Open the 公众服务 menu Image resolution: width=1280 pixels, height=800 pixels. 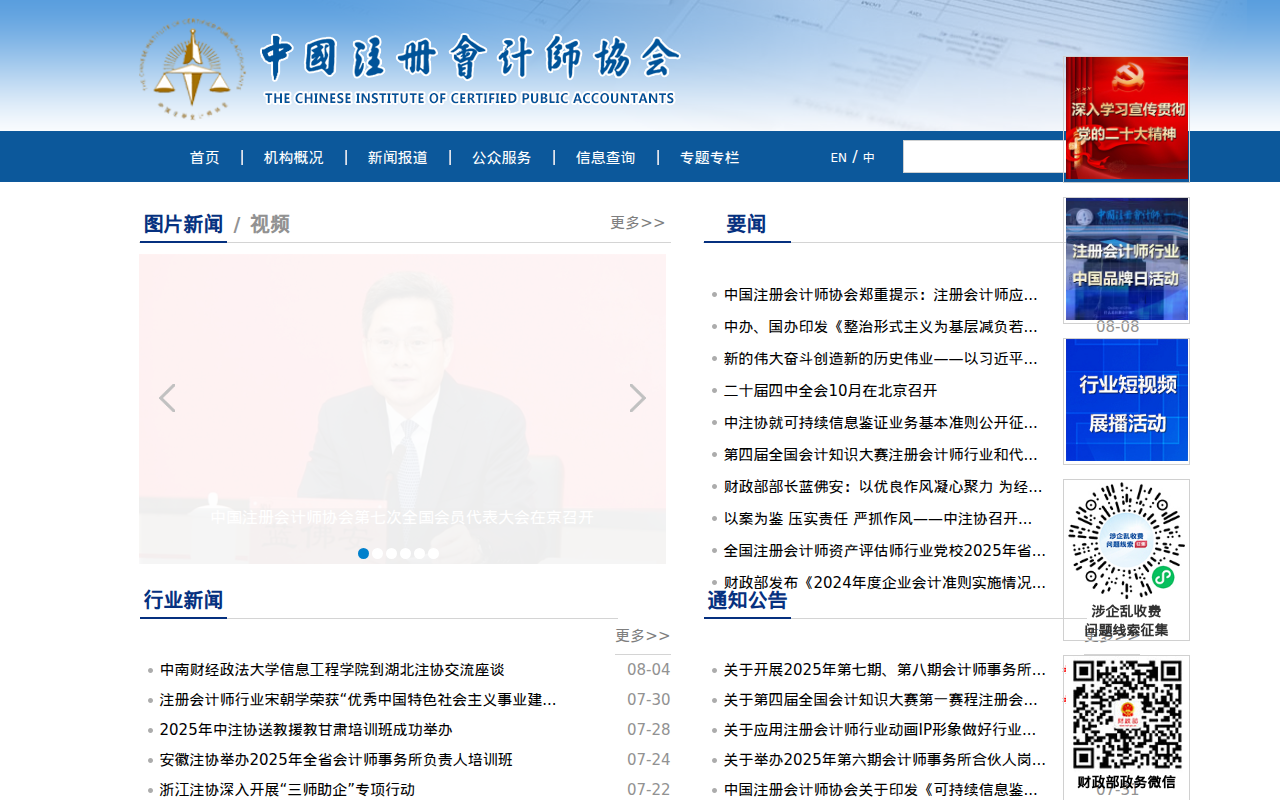click(x=502, y=157)
